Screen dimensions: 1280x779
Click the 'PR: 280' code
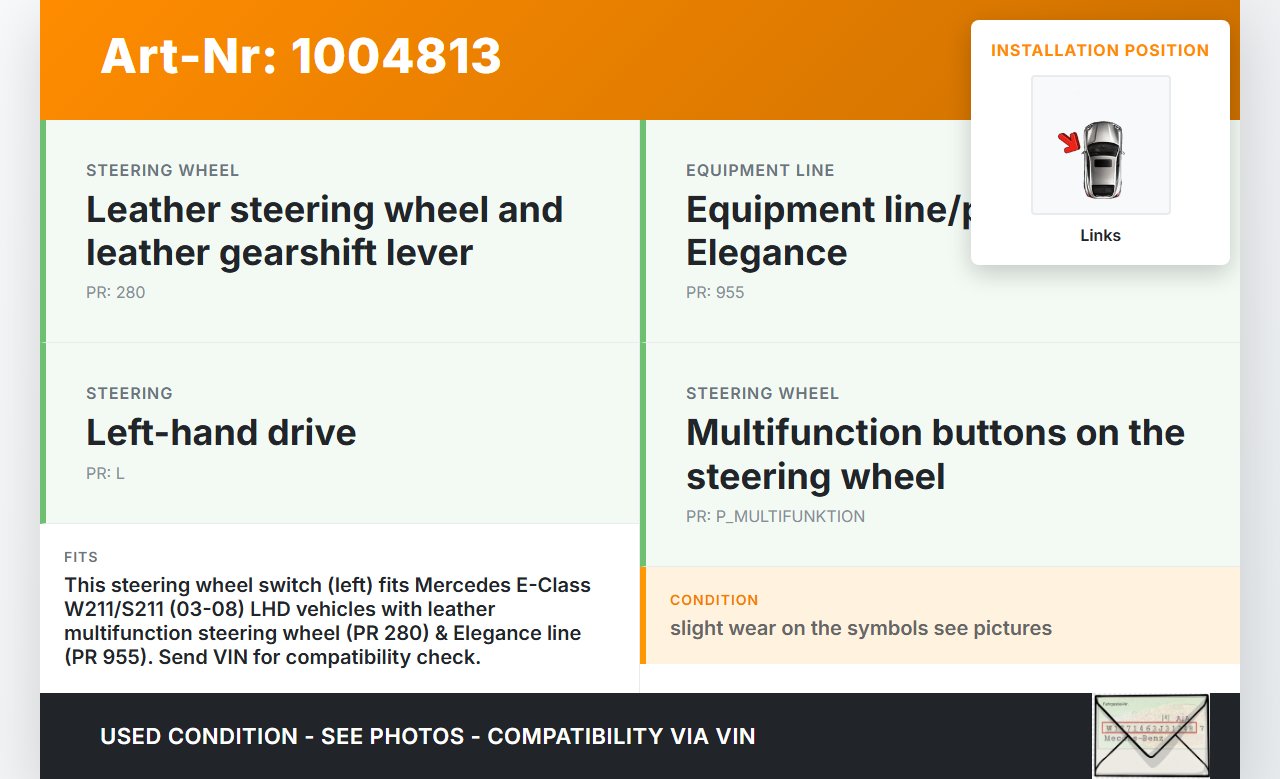115,293
